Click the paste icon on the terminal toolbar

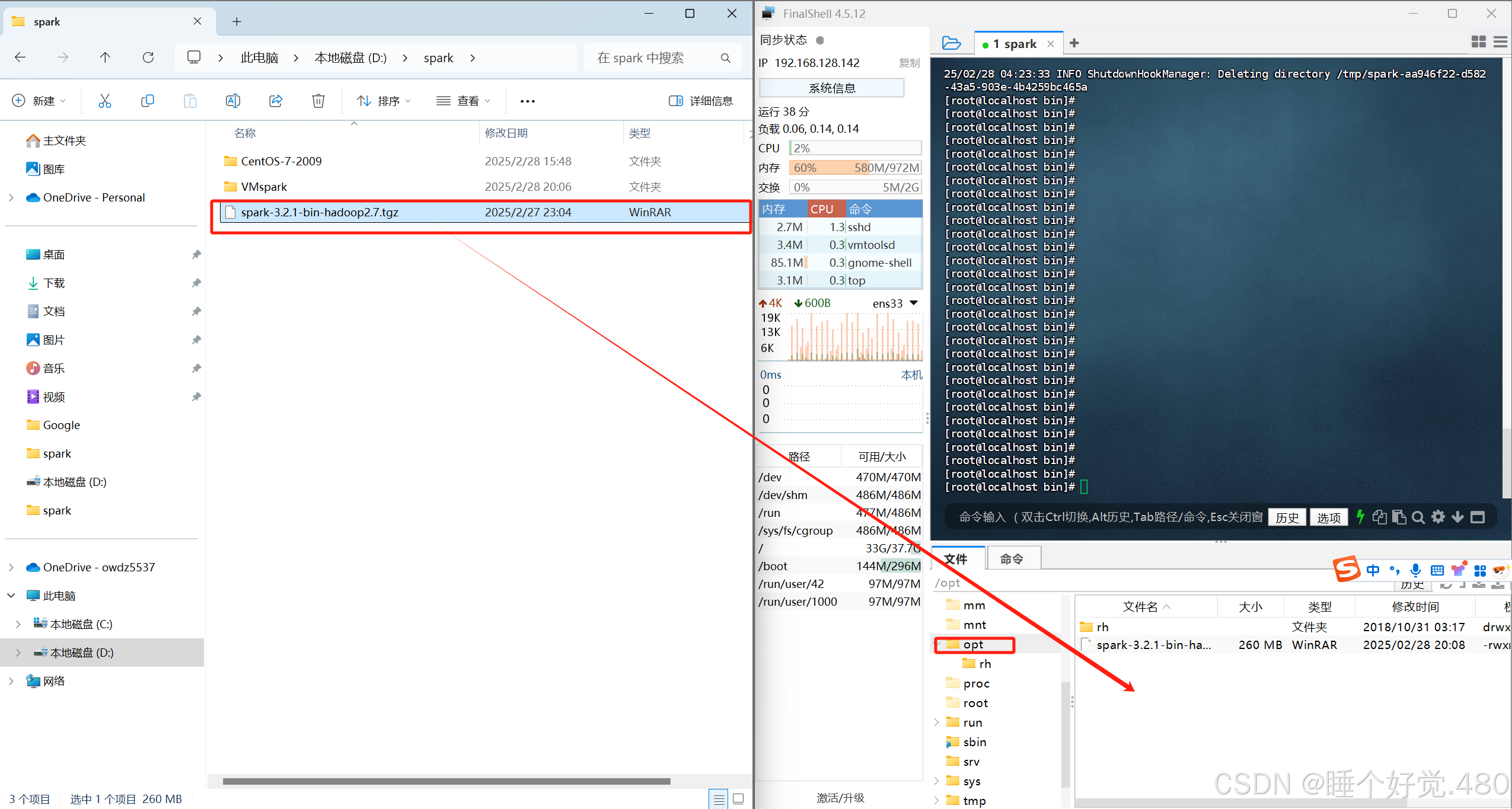tap(1400, 517)
